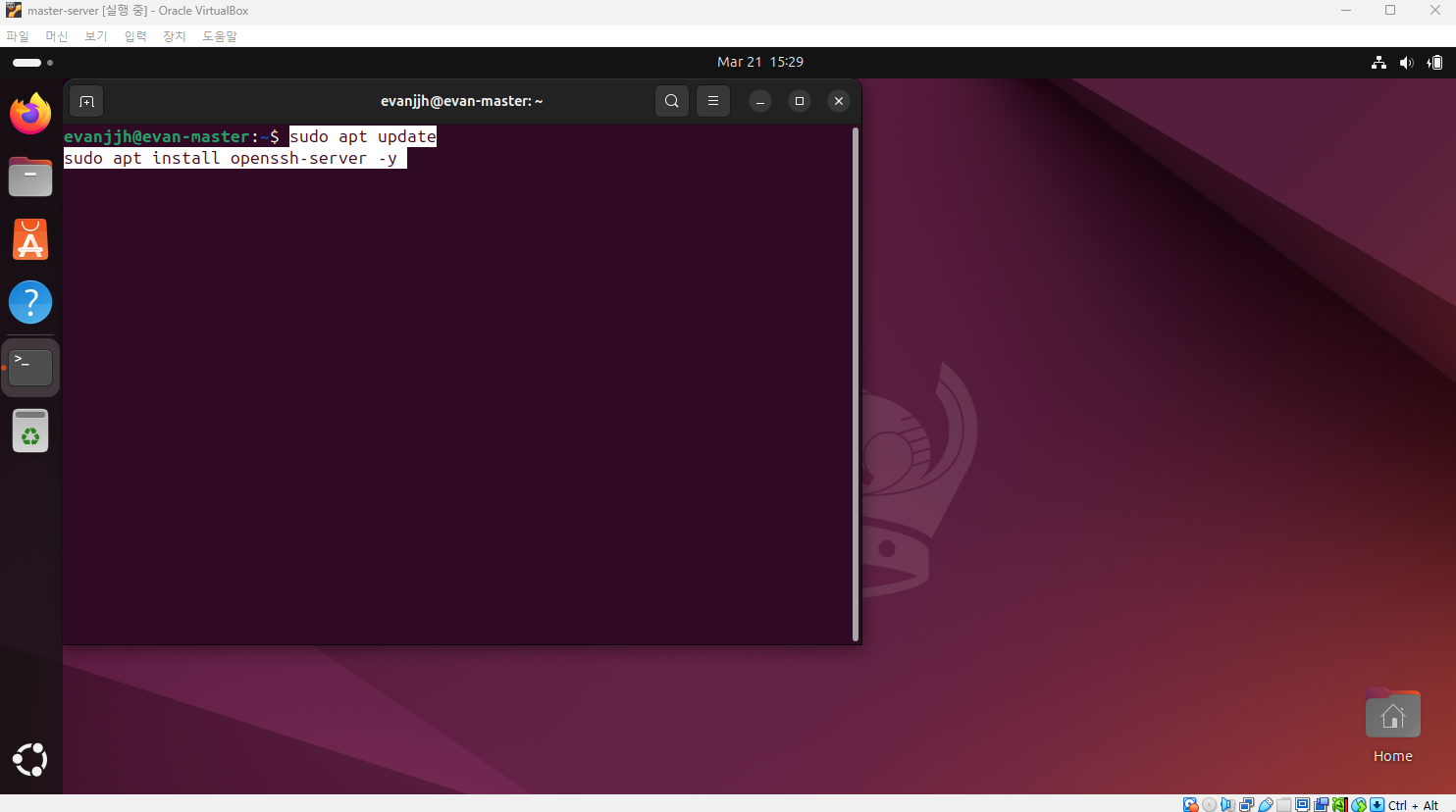Viewport: 1456px width, 812px height.
Task: Select the Terminal icon in the dock
Action: [x=30, y=368]
